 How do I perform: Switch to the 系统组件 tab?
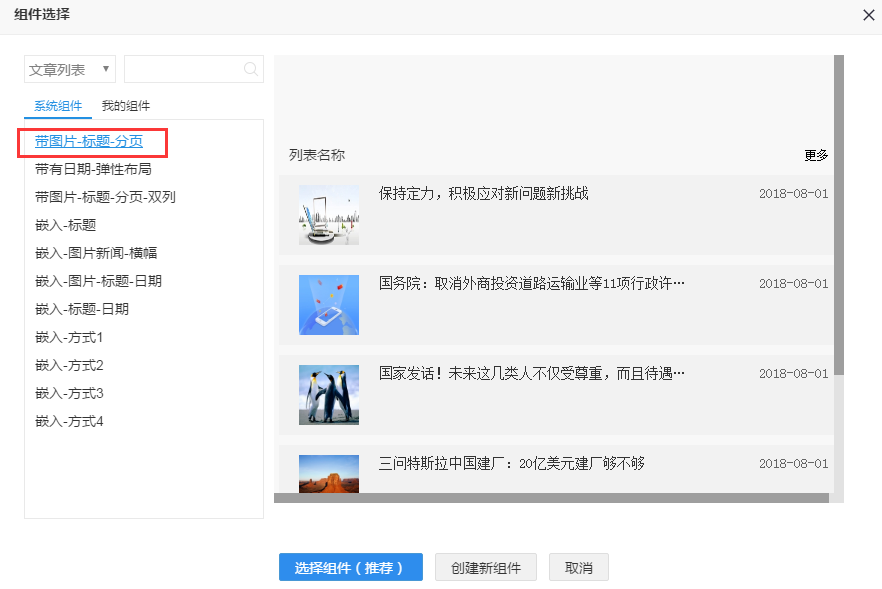point(58,106)
